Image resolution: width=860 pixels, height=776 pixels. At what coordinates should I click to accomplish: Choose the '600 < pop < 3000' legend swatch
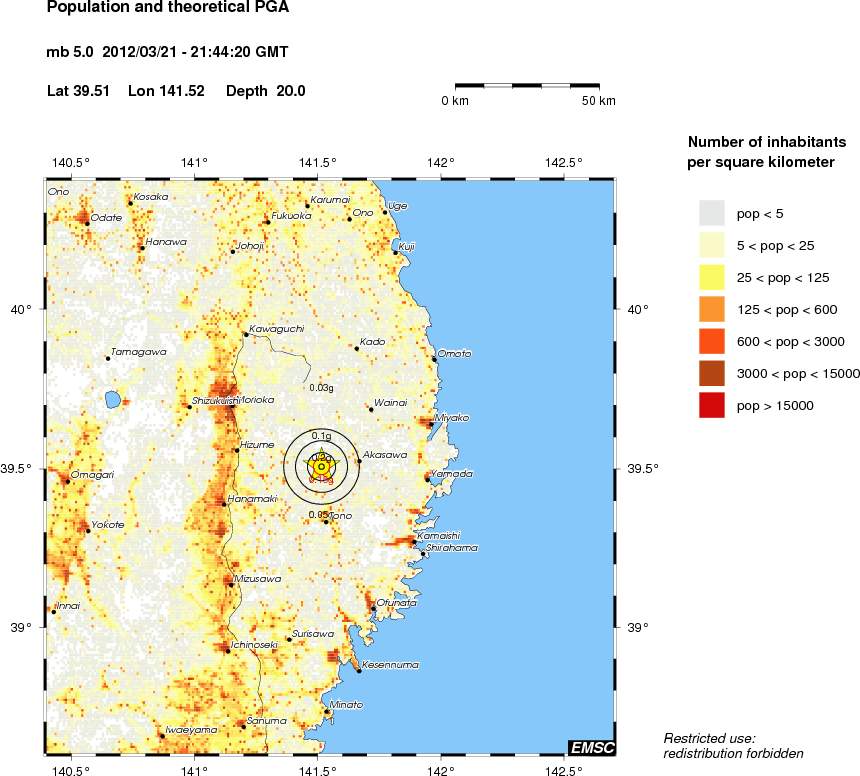(711, 341)
